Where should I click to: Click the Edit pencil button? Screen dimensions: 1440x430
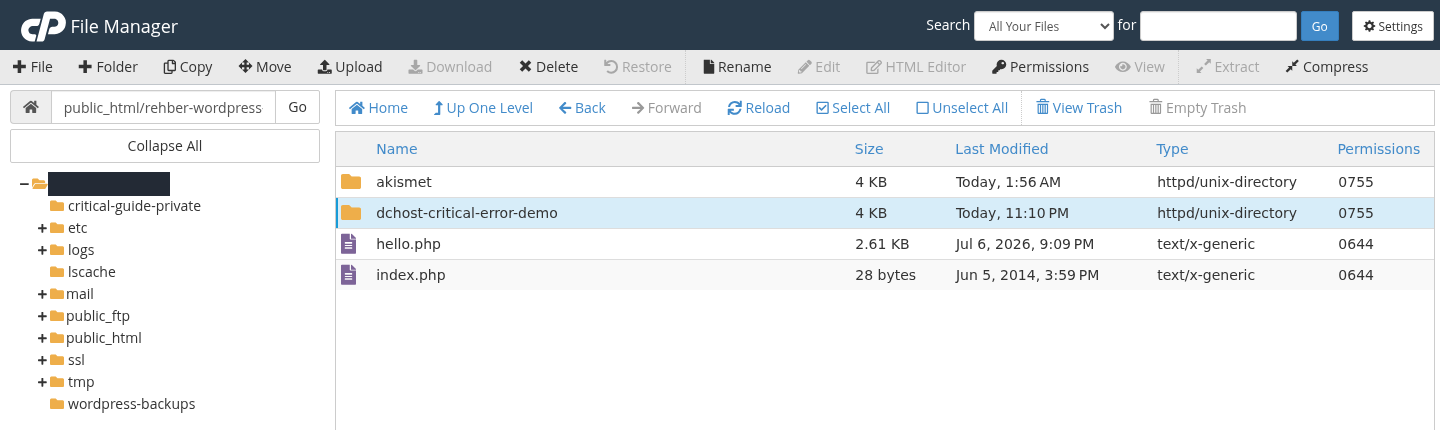tap(818, 67)
